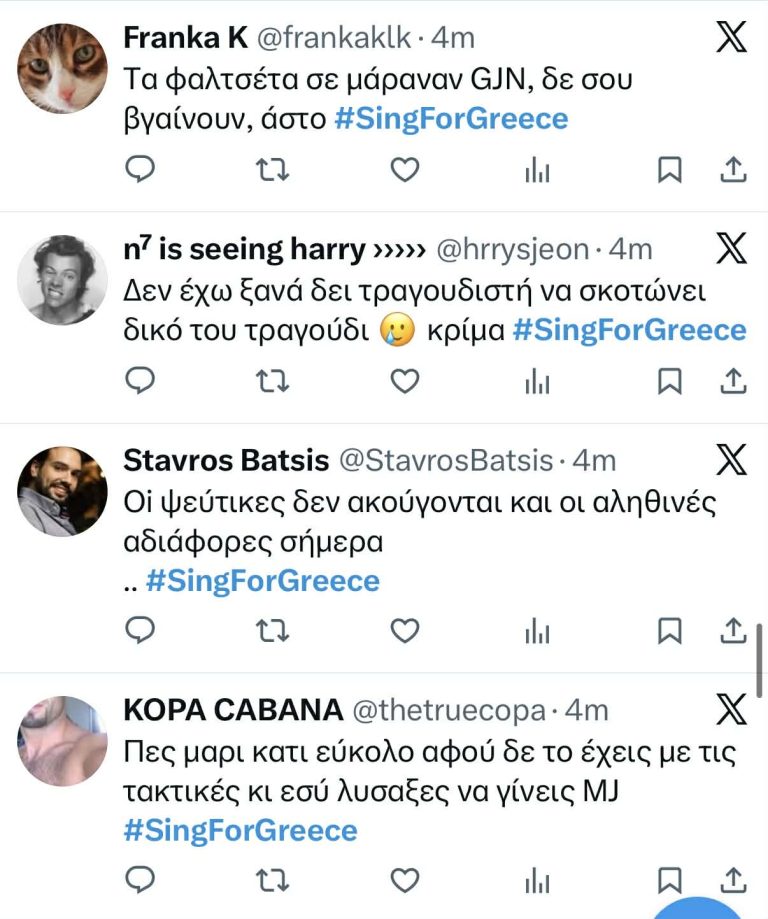The width and height of the screenshot is (768, 919).
Task: Like the tweet by Franka K
Action: [x=403, y=171]
